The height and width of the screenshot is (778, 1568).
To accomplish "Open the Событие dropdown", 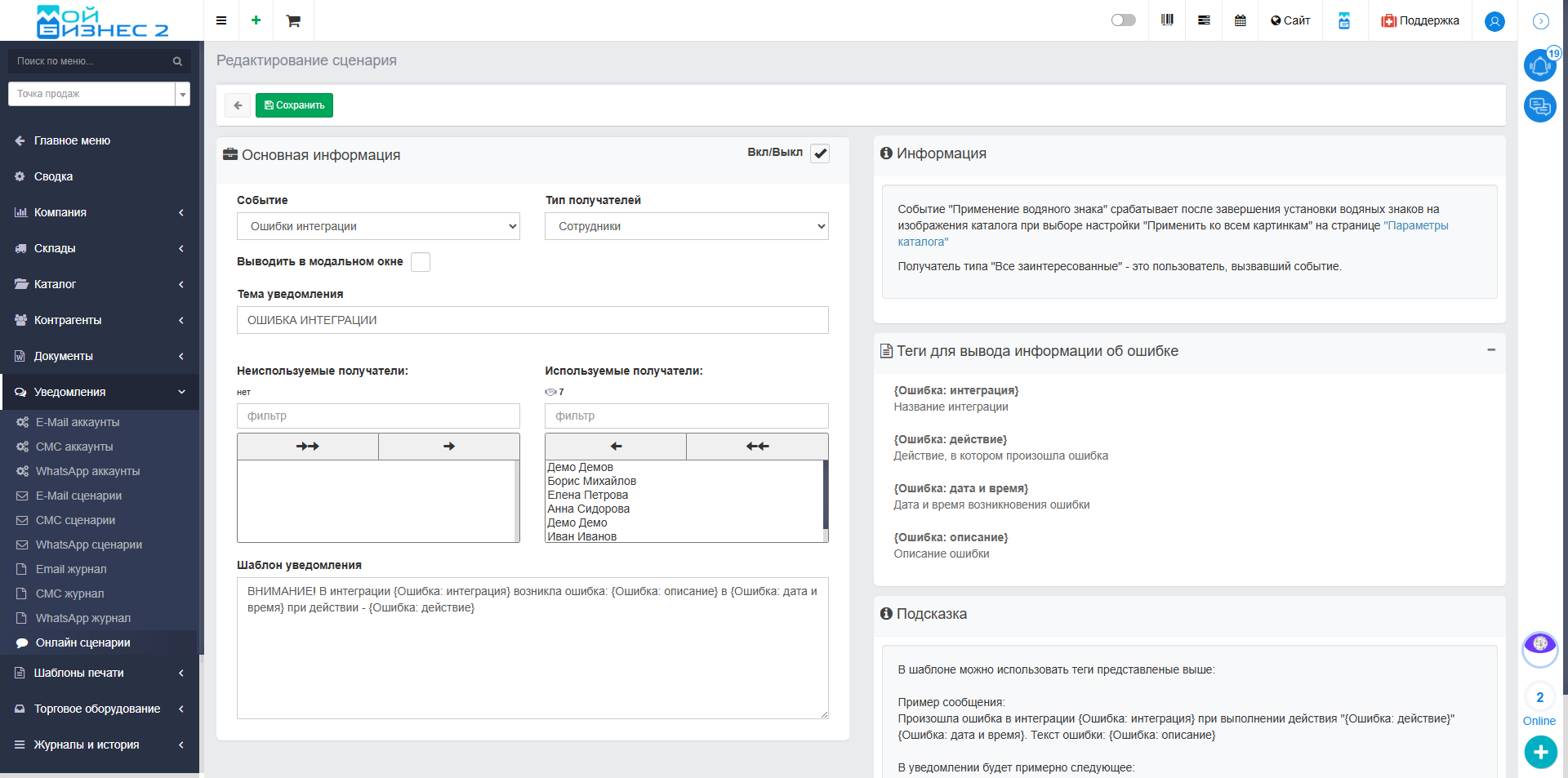I will (378, 226).
